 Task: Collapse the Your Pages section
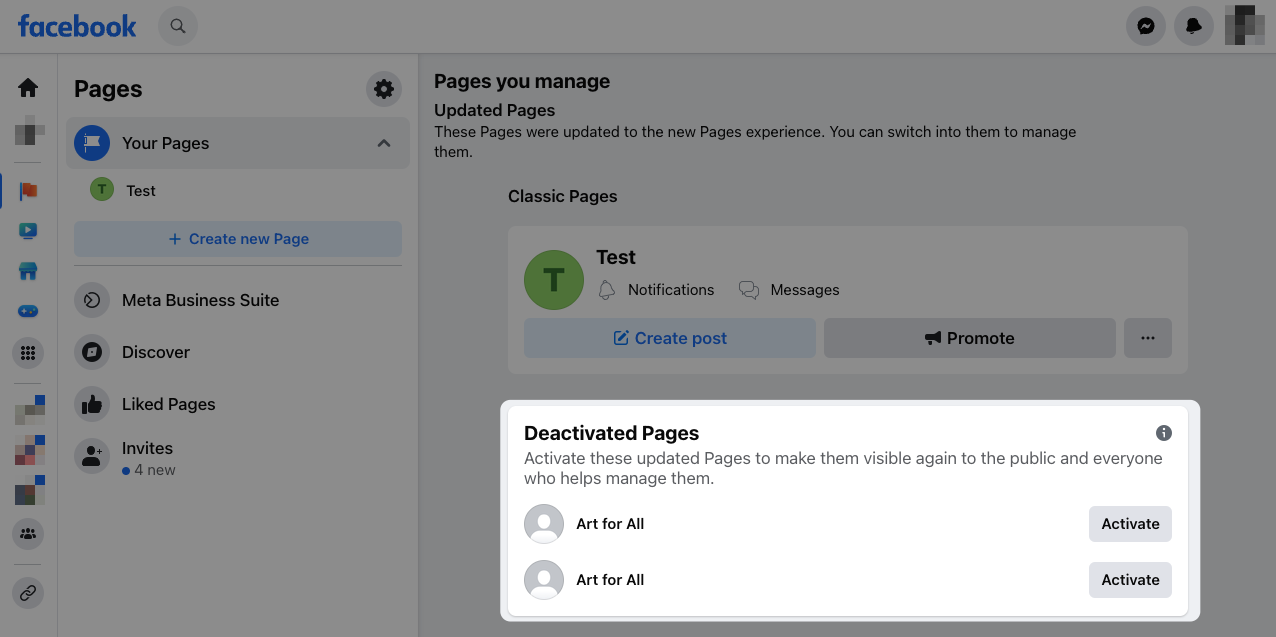[383, 143]
